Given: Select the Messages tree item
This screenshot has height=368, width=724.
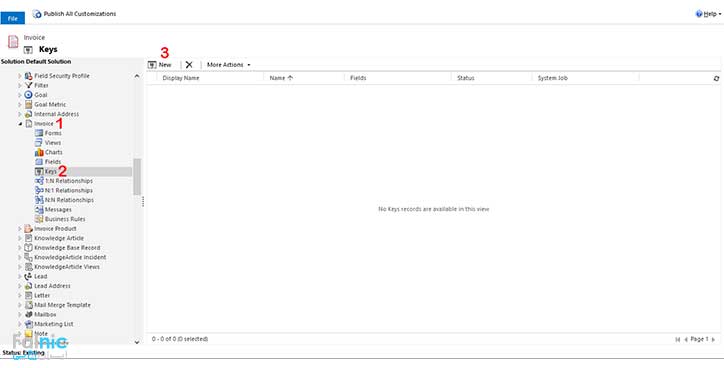Looking at the screenshot, I should [58, 210].
